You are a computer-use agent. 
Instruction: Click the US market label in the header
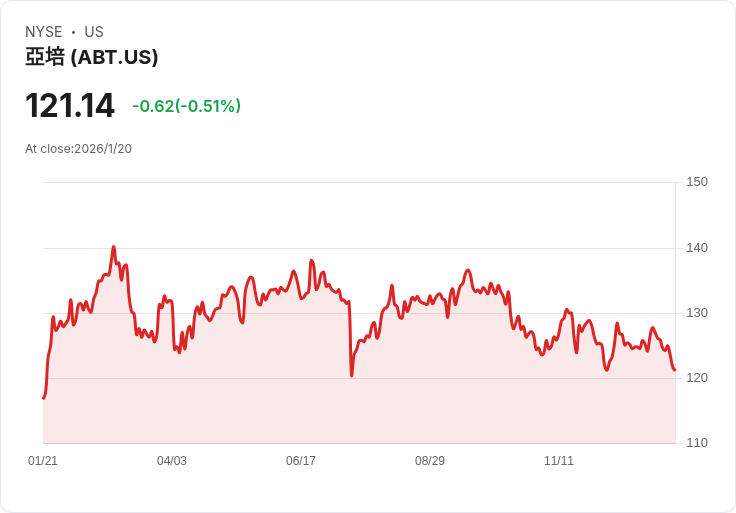[94, 32]
